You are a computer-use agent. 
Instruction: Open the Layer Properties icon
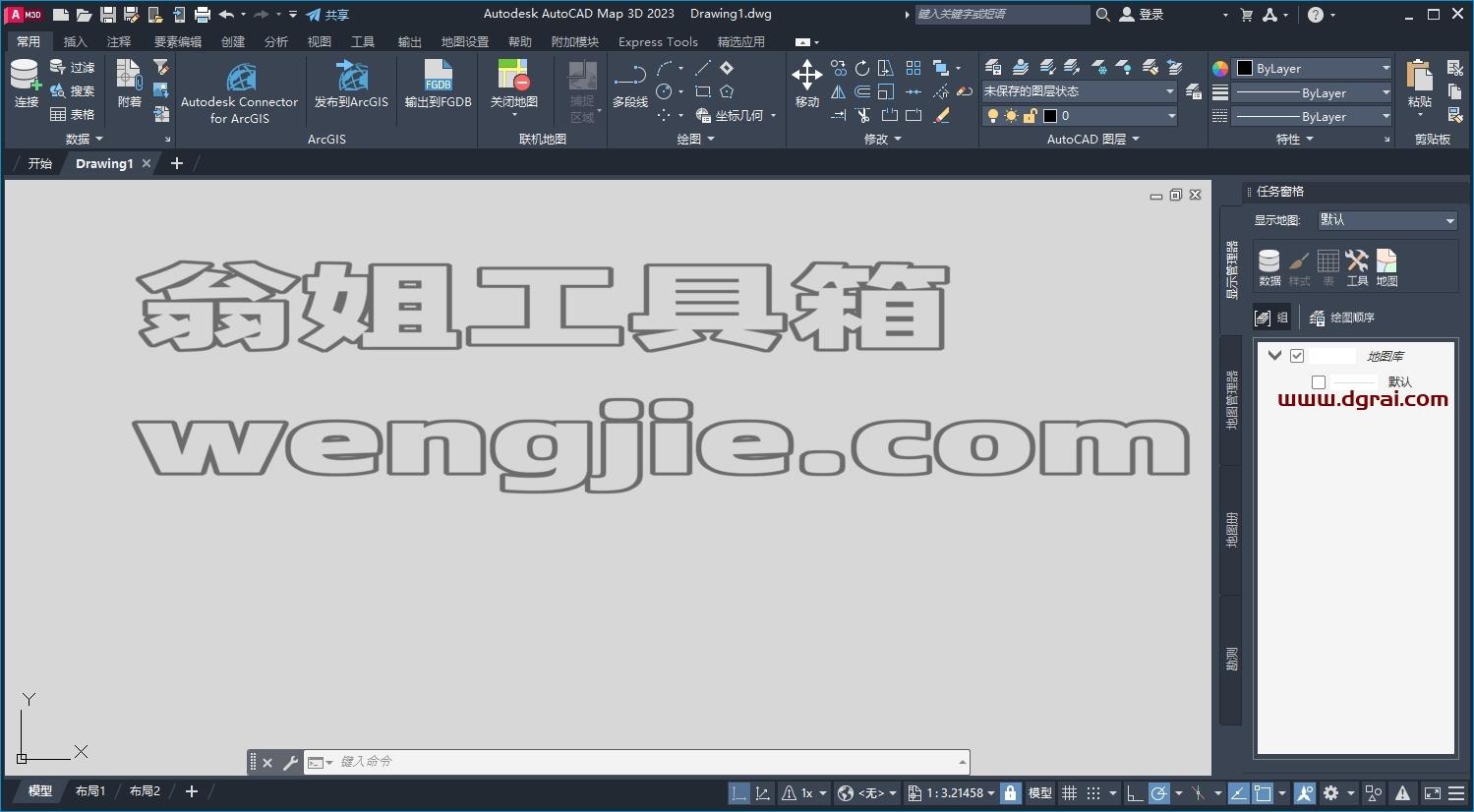(x=993, y=68)
